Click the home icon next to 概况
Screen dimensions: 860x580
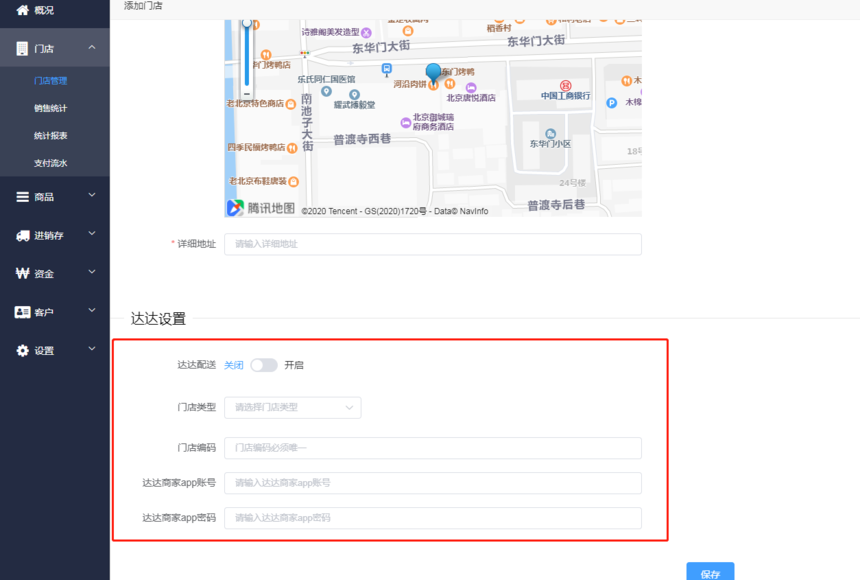point(22,10)
